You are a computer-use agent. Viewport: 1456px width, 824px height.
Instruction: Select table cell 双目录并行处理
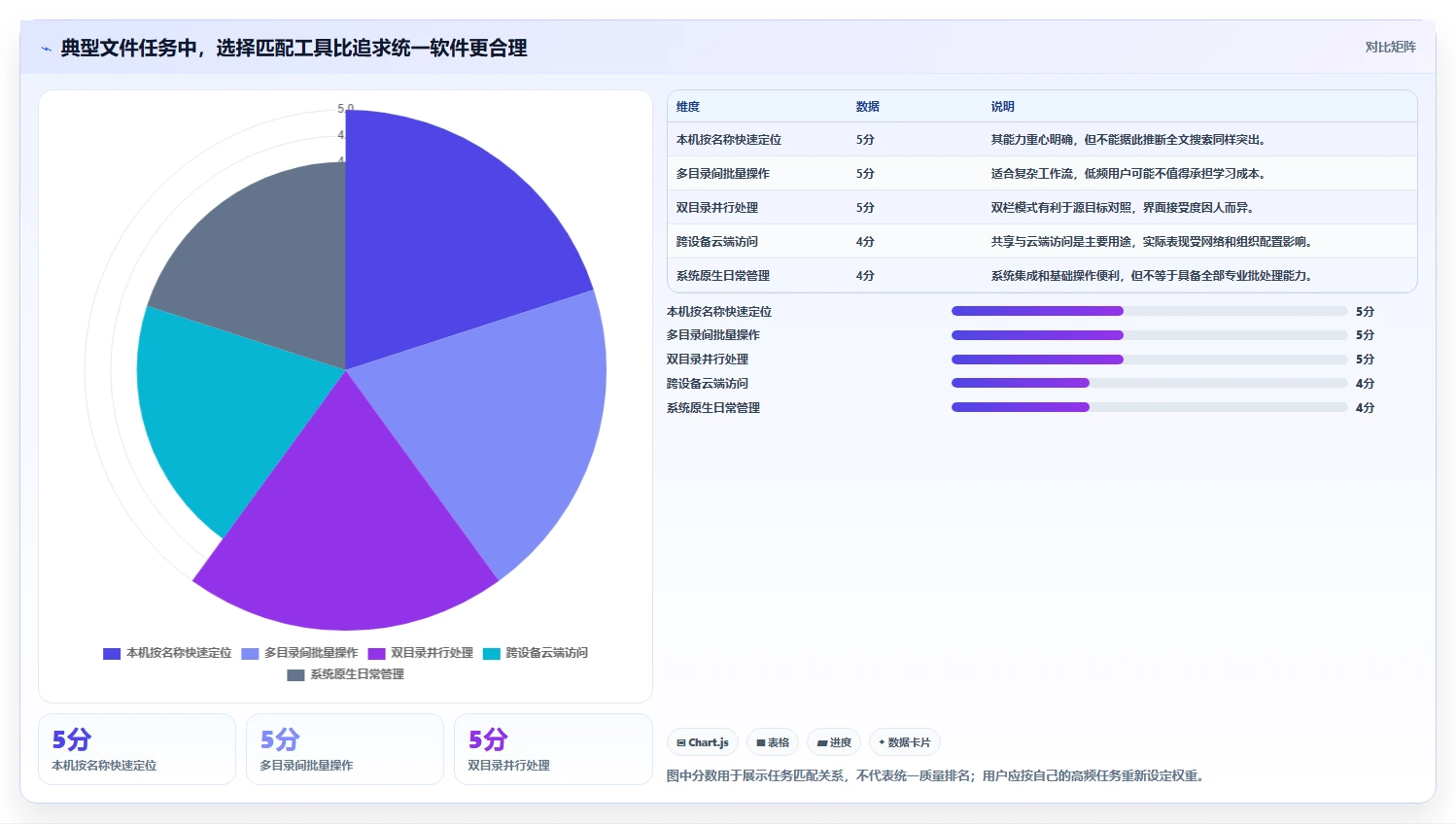point(717,208)
